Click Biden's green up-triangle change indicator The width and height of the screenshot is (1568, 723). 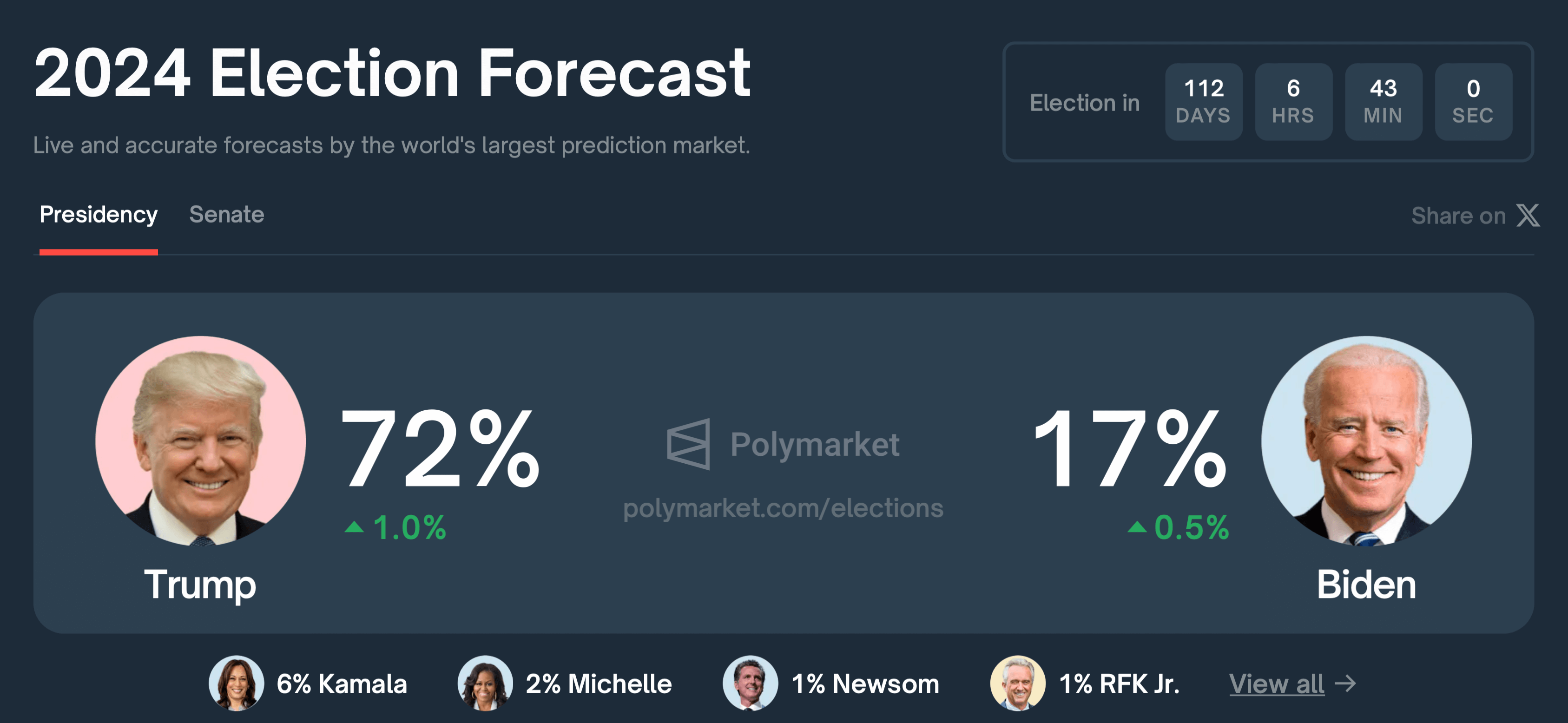(x=1137, y=527)
